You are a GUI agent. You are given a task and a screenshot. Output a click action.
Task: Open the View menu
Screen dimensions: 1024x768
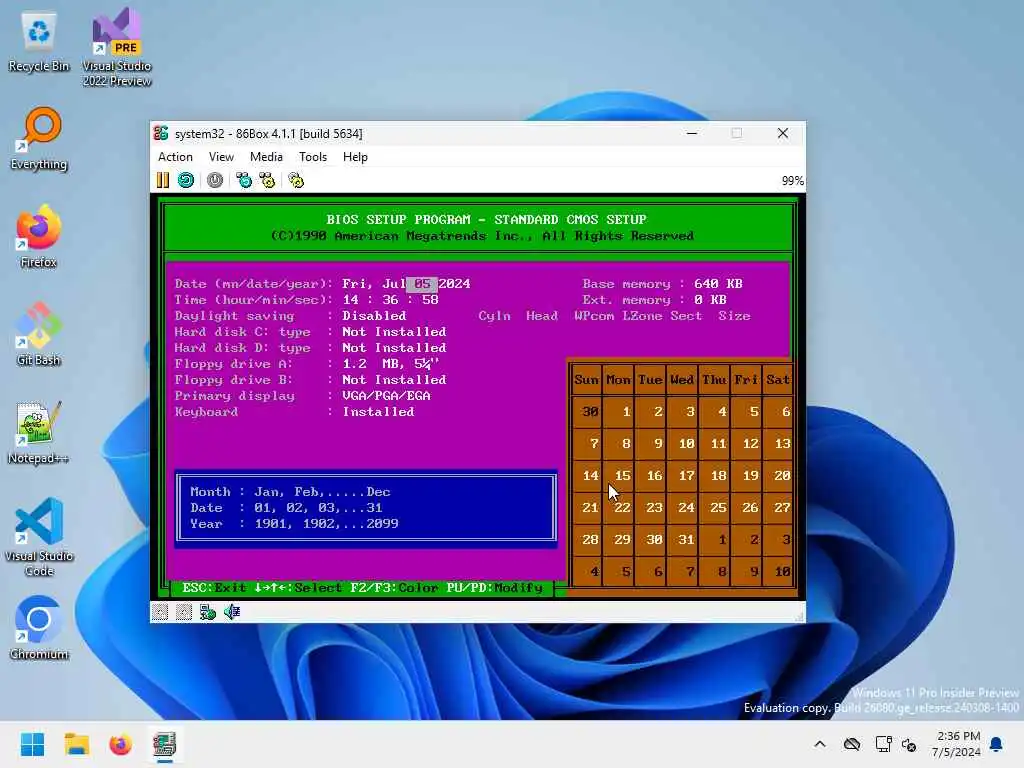tap(221, 157)
